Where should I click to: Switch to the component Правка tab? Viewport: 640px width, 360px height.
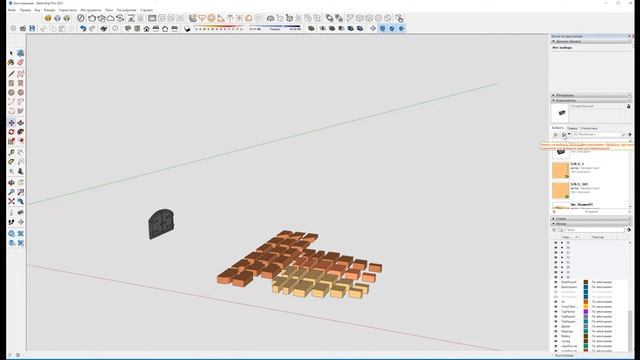tap(572, 128)
